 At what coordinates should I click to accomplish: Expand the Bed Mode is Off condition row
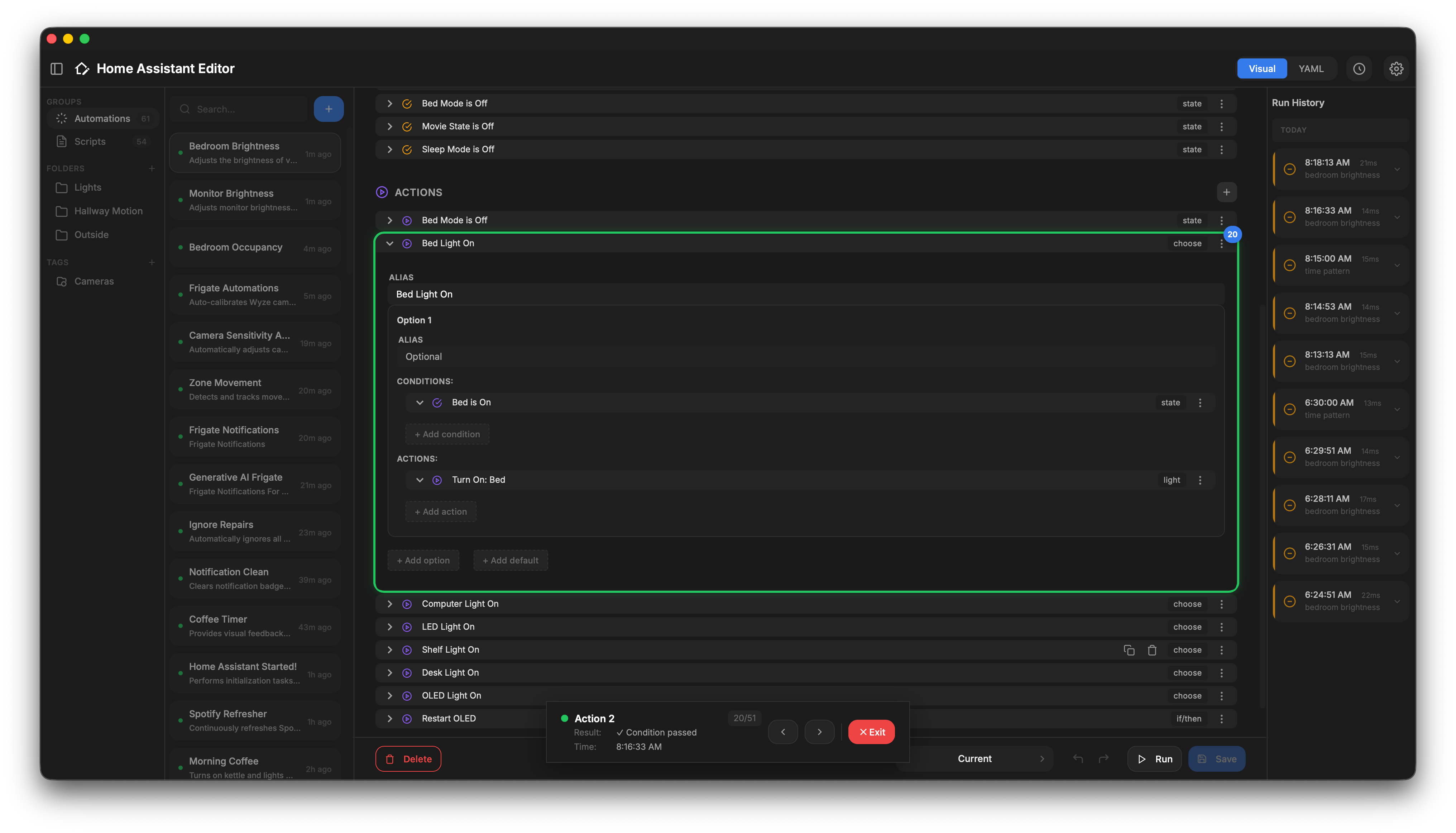[390, 104]
